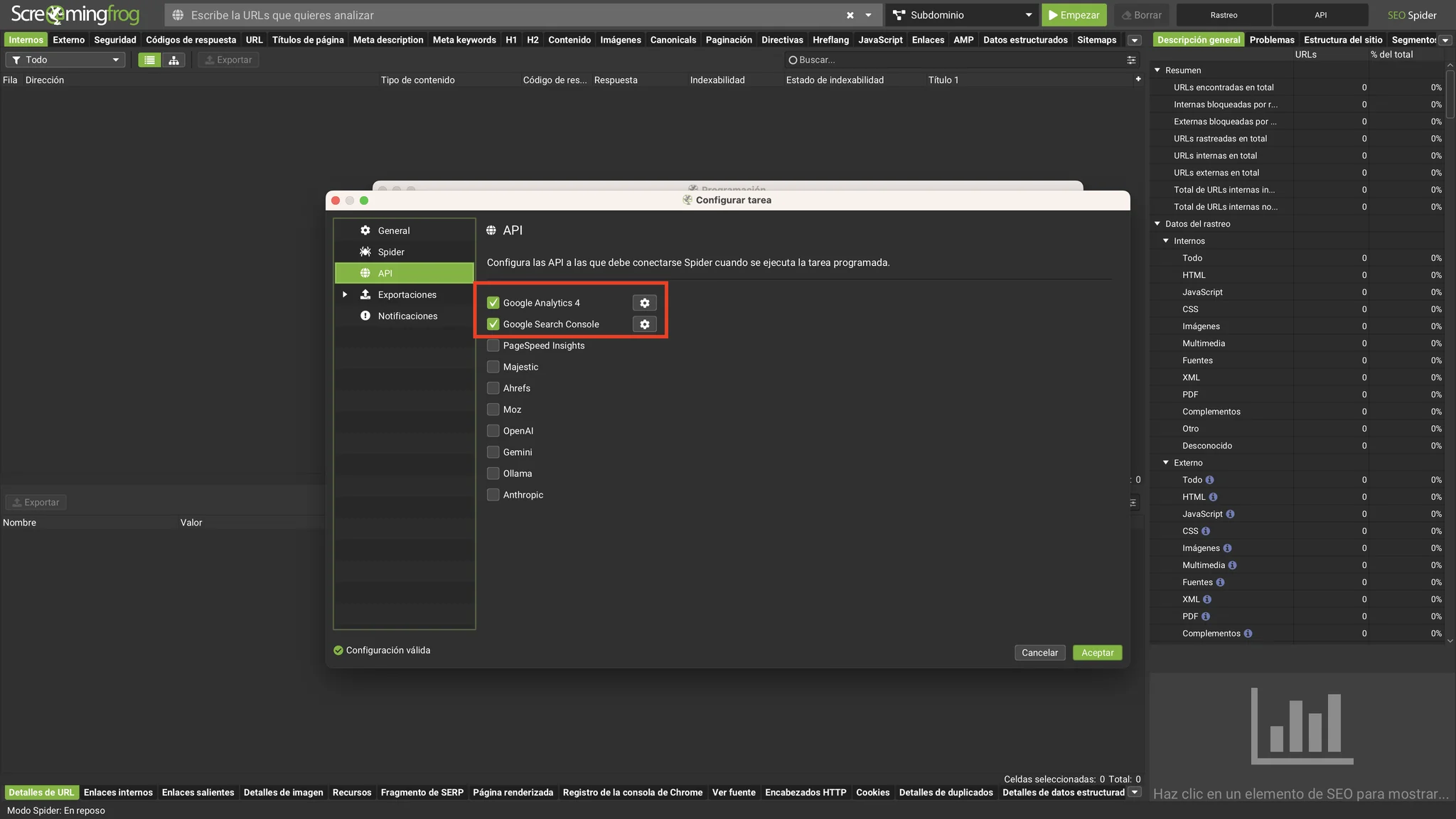
Task: Clear the URL field with X icon
Action: (850, 15)
